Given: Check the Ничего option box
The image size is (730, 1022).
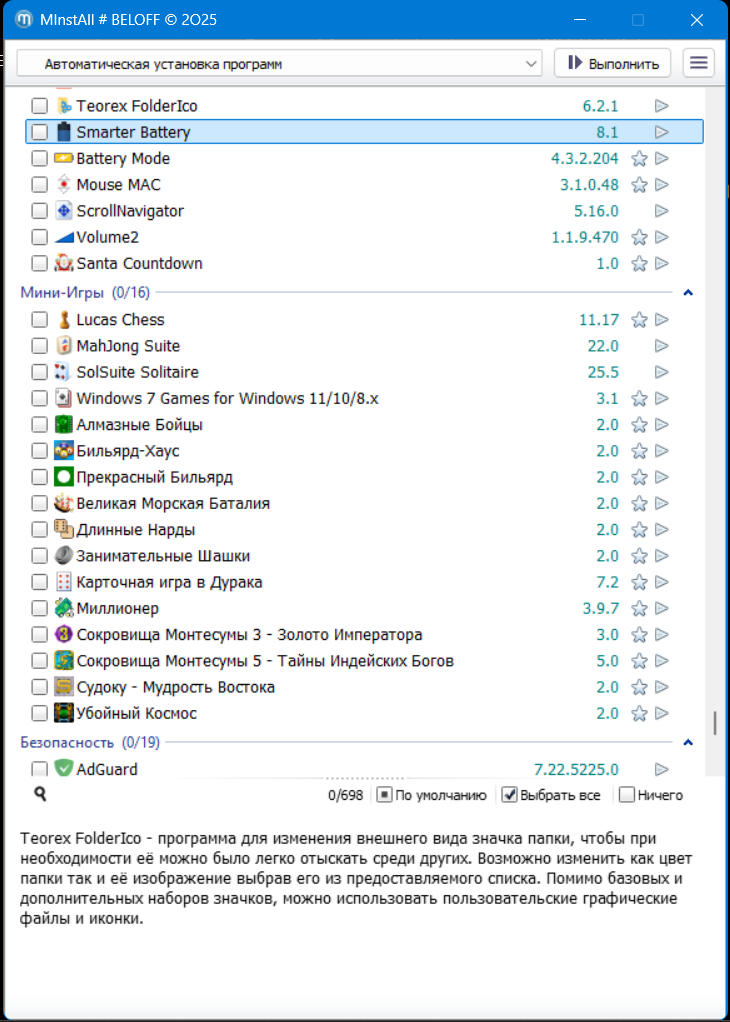Looking at the screenshot, I should (627, 795).
